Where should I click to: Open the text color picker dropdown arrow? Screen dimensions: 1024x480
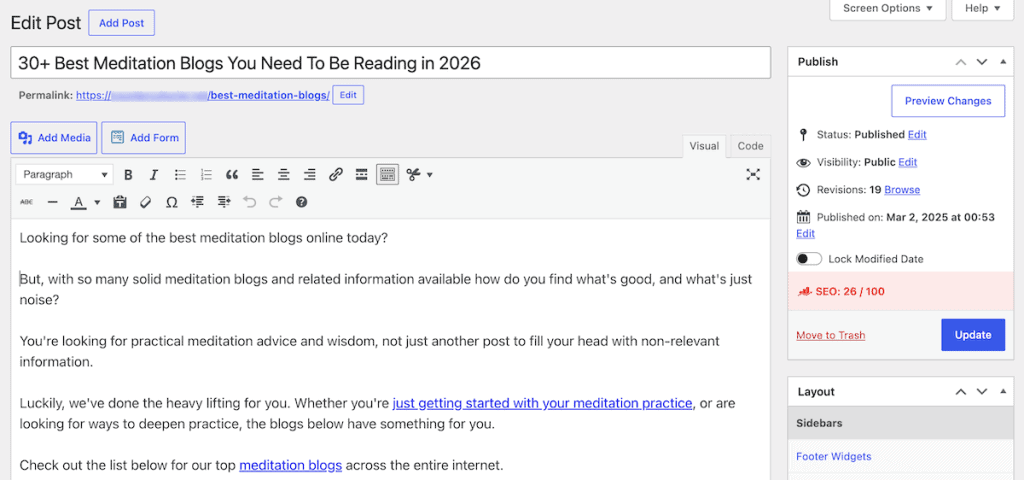pos(97,202)
